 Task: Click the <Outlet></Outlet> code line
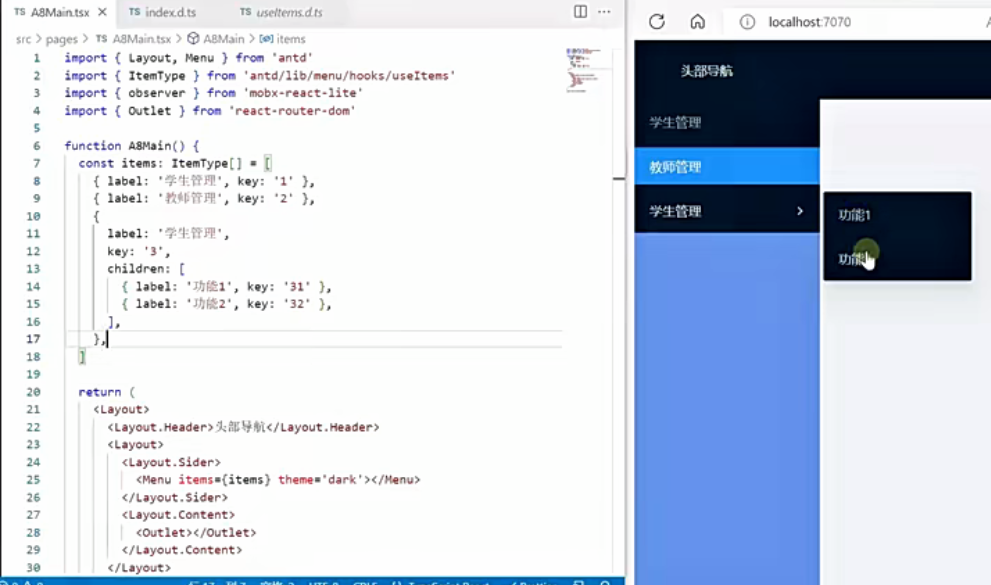[196, 533]
